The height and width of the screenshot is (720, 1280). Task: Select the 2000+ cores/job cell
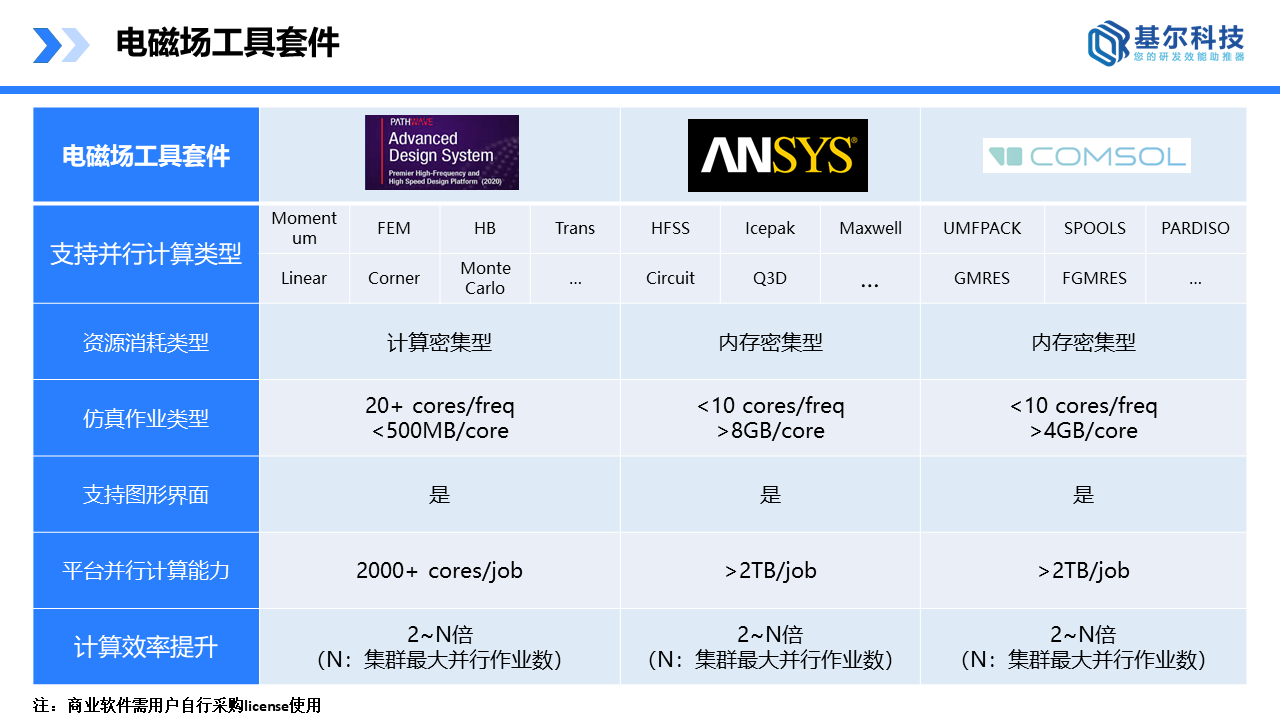point(439,570)
